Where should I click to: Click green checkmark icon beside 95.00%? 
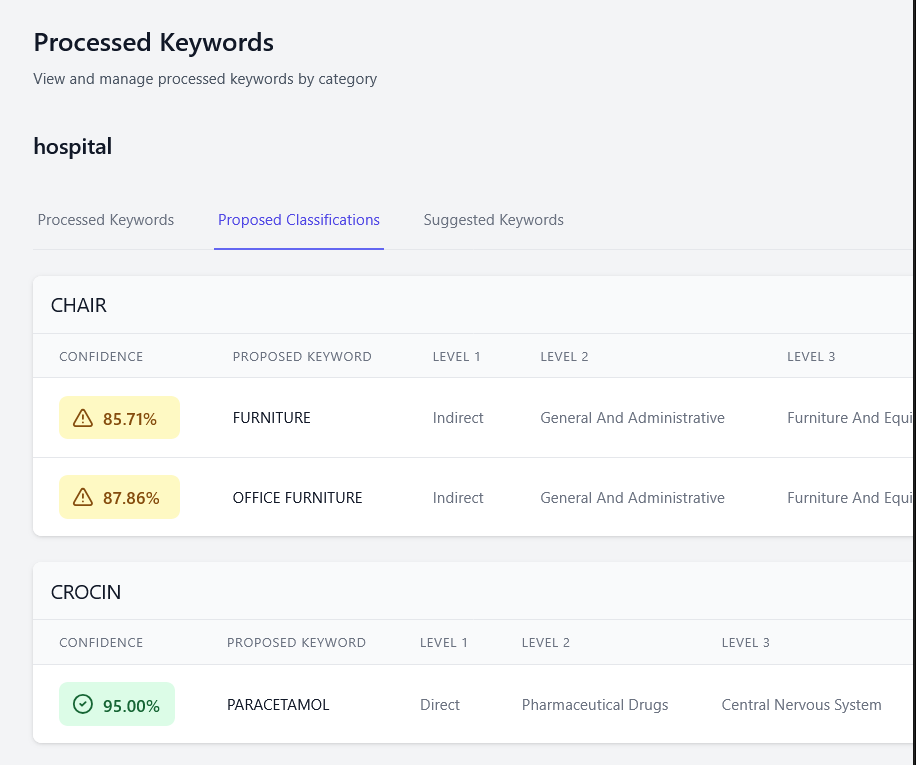tap(83, 705)
